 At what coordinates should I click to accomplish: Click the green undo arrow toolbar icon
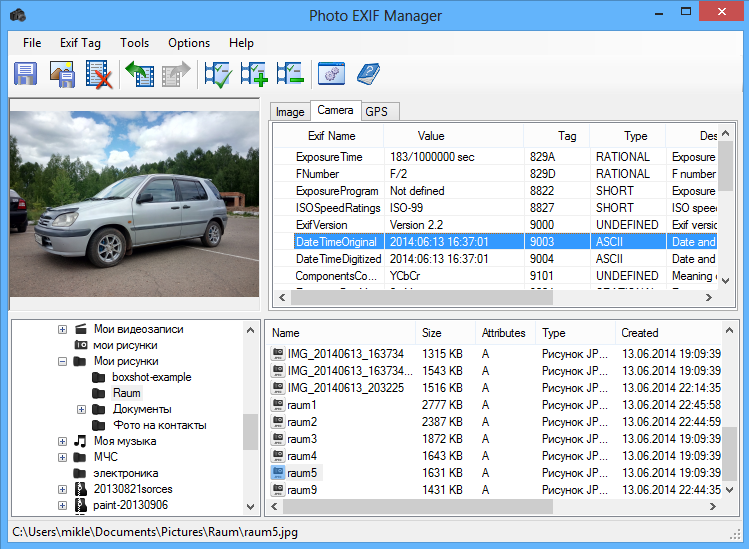[138, 74]
